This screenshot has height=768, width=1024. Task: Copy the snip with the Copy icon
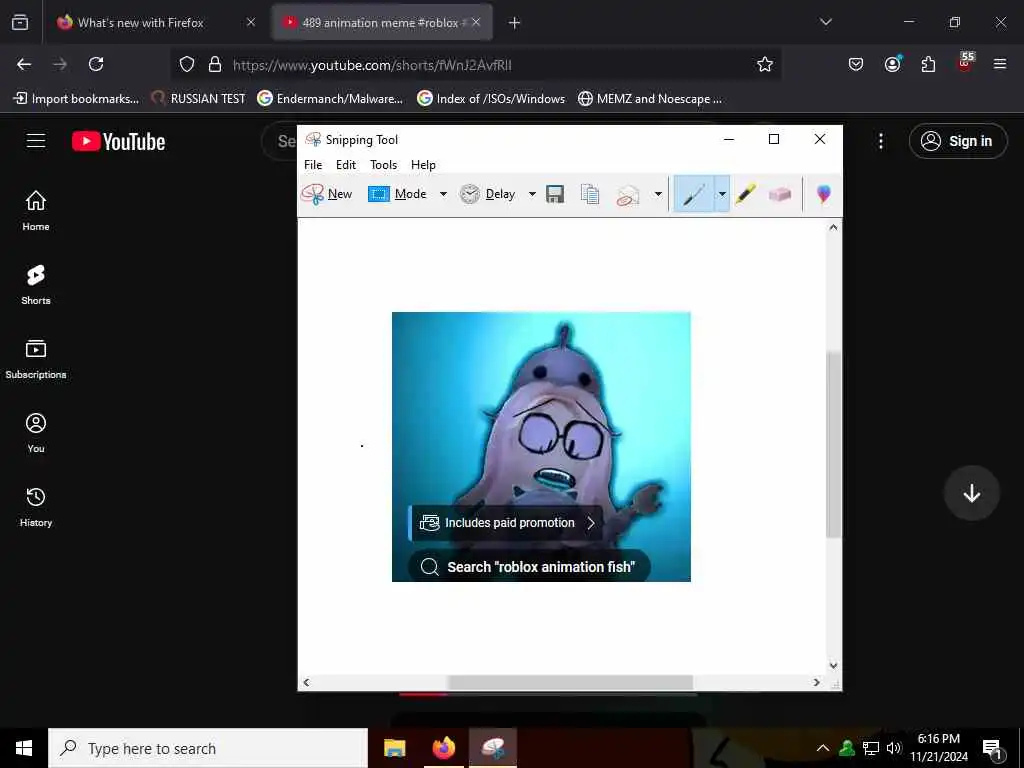pyautogui.click(x=590, y=194)
